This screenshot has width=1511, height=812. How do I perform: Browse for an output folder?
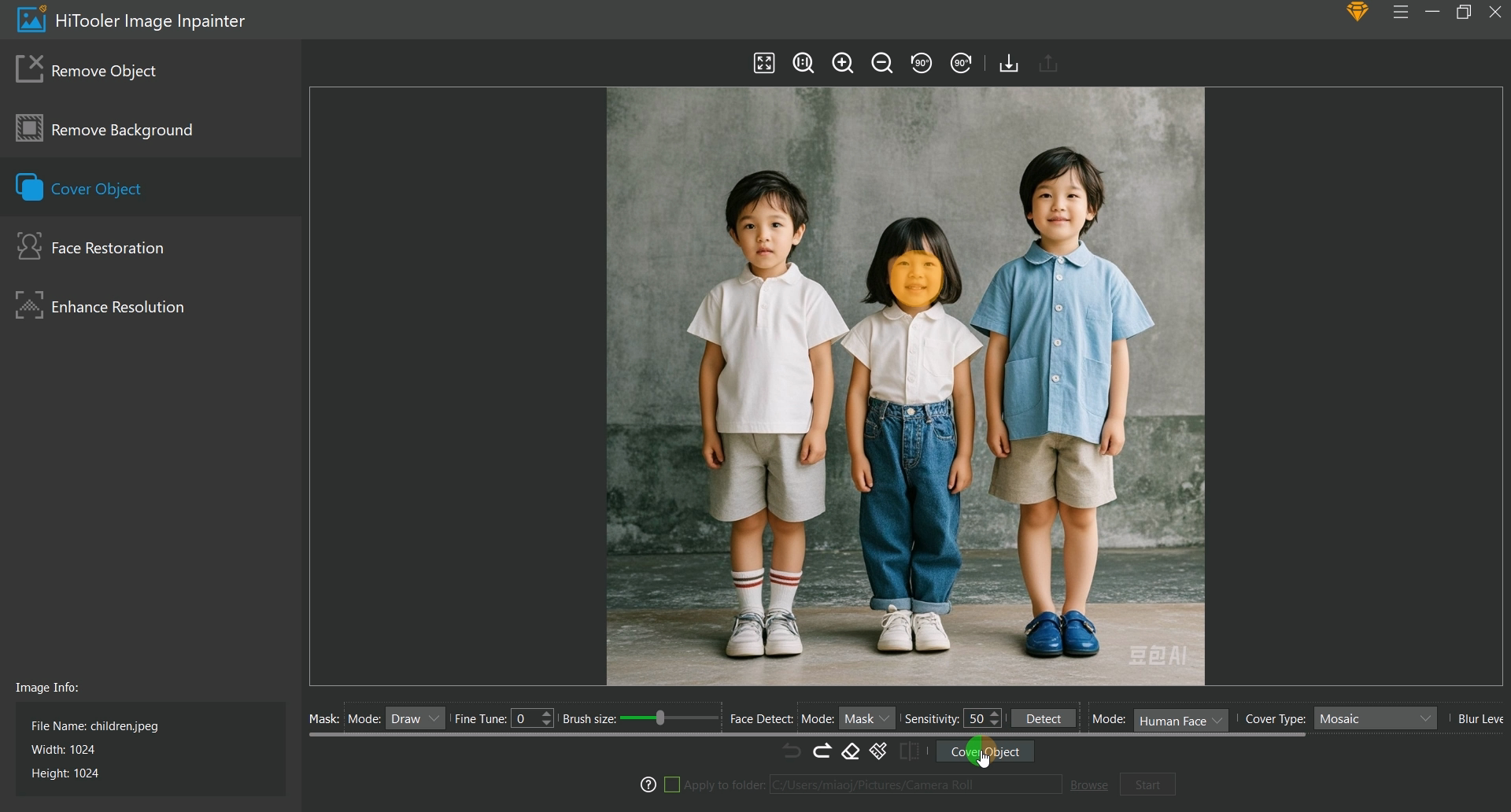pyautogui.click(x=1088, y=784)
